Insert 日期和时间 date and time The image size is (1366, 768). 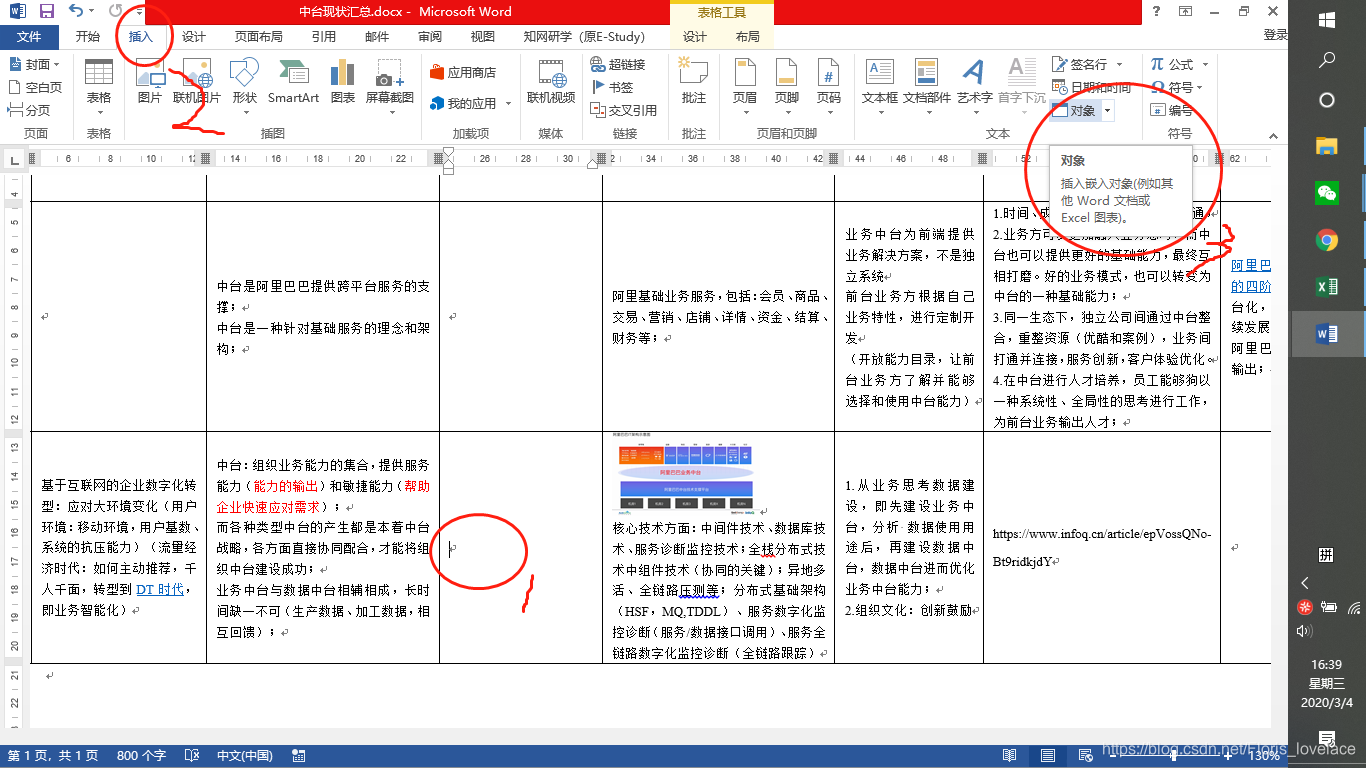point(1092,87)
